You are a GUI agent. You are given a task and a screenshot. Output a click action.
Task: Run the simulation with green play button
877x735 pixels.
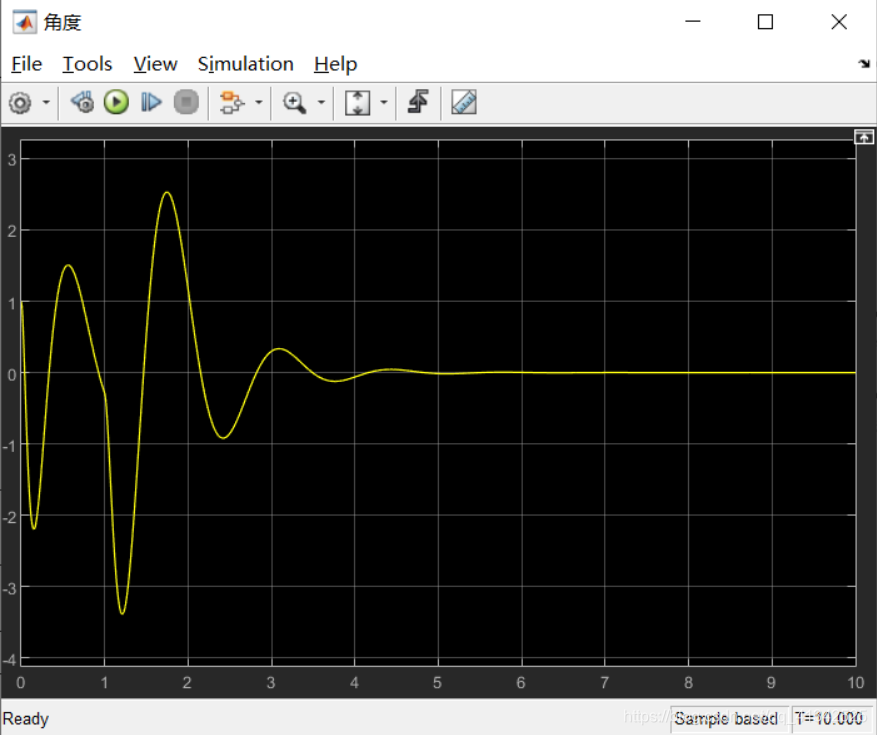(x=116, y=103)
